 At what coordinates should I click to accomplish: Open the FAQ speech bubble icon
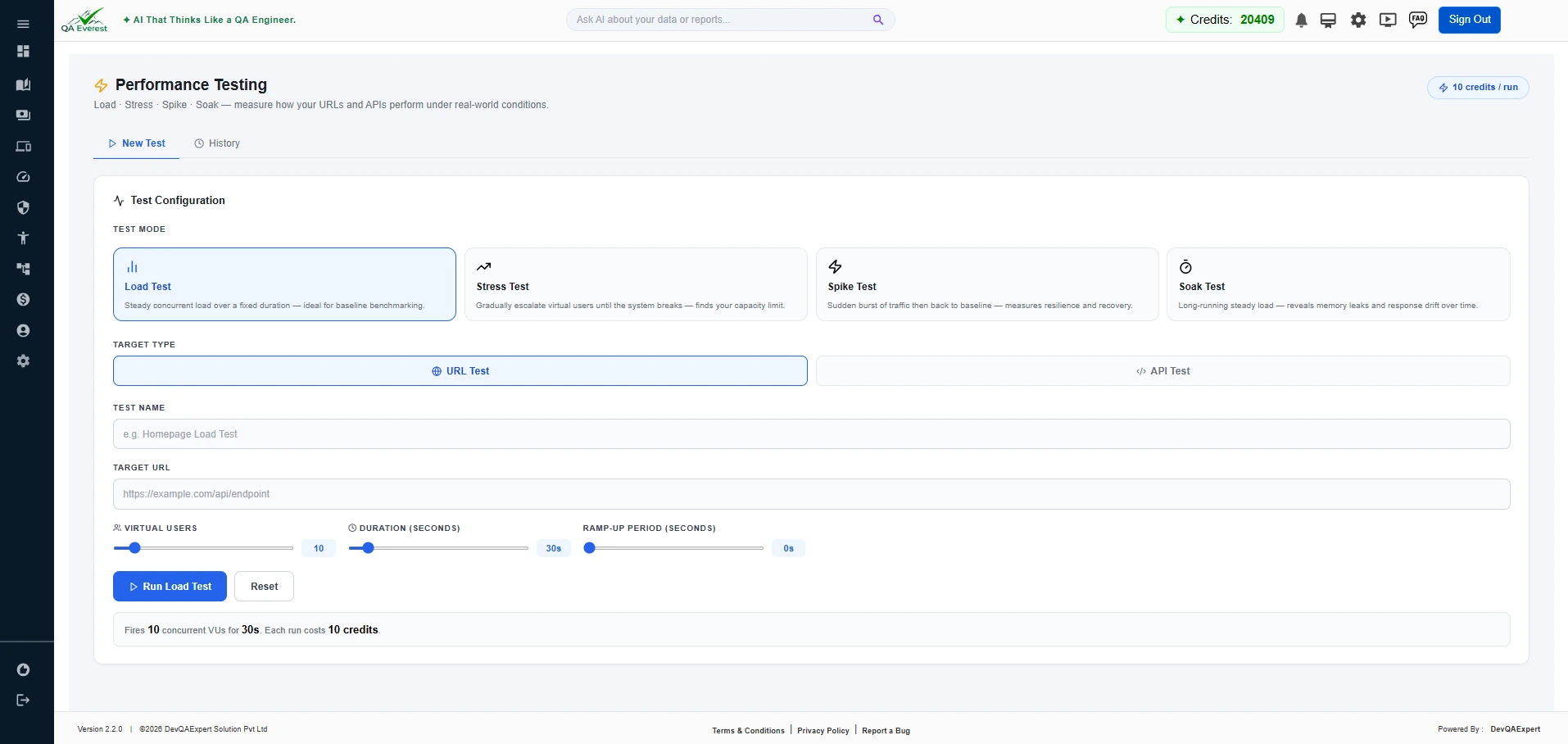pos(1418,20)
